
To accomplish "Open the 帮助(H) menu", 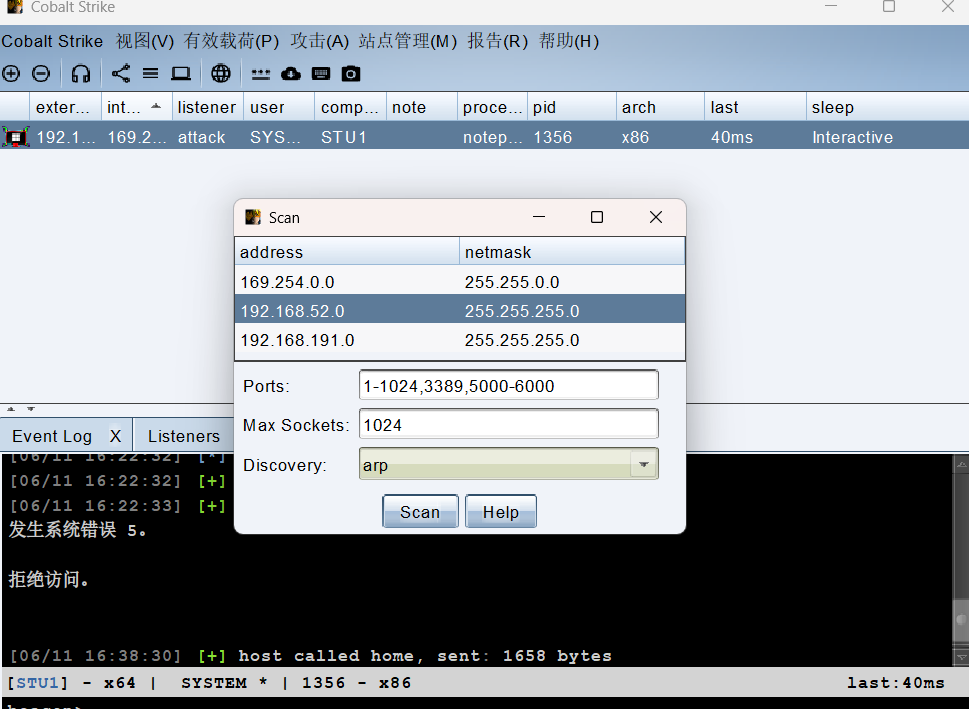I will click(x=569, y=41).
